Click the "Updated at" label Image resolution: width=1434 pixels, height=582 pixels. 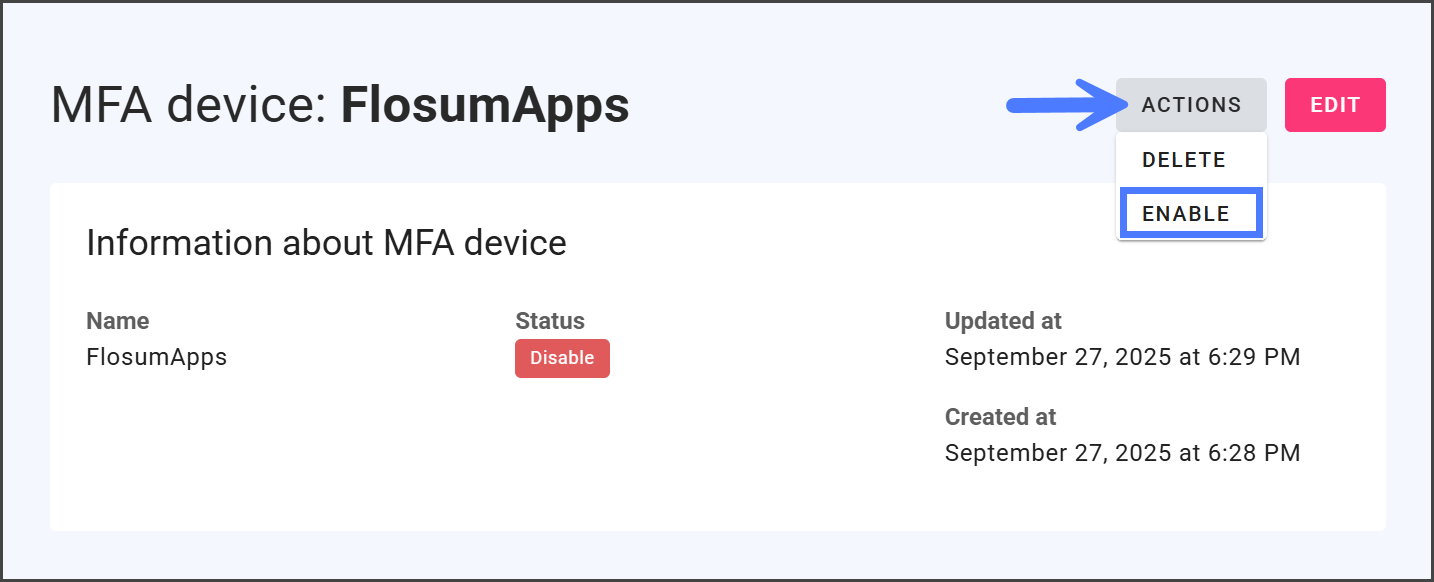[x=1003, y=321]
